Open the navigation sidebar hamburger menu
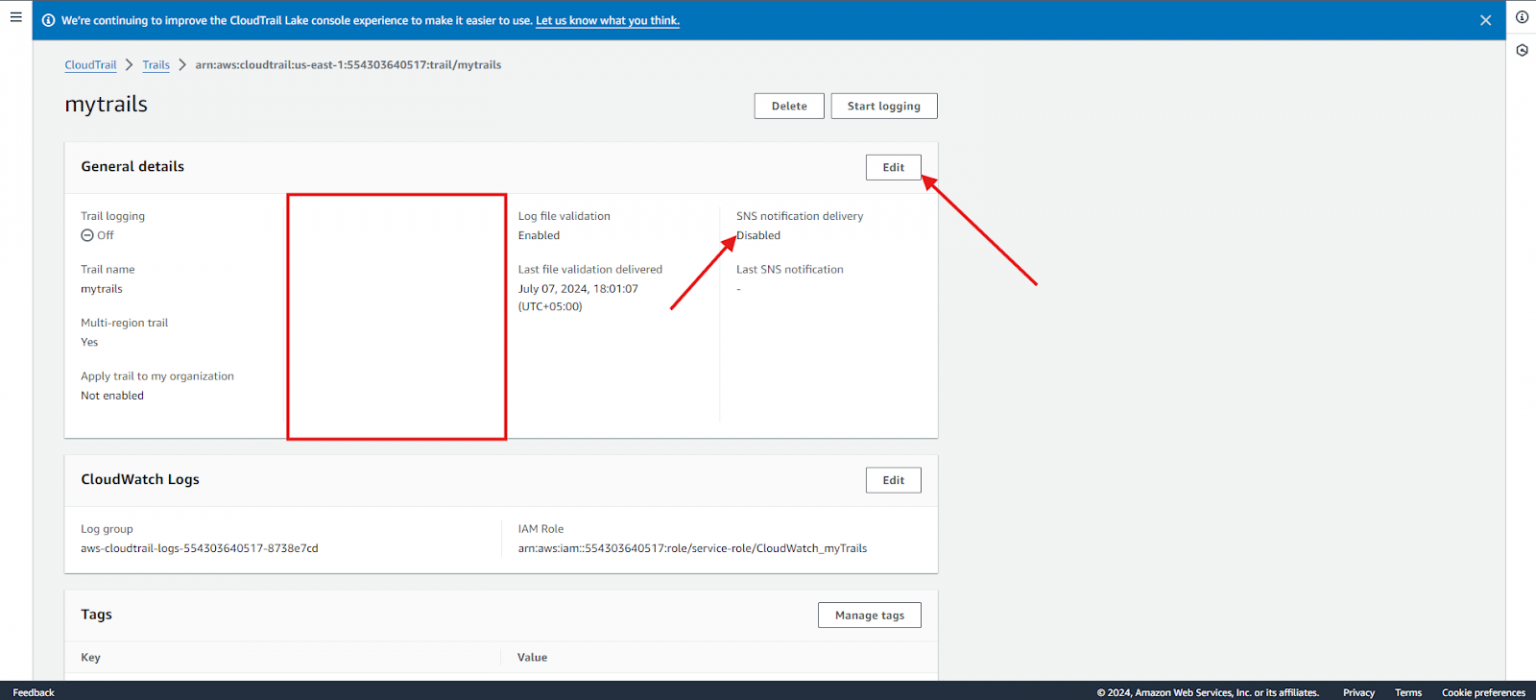The image size is (1536, 700). 15,16
